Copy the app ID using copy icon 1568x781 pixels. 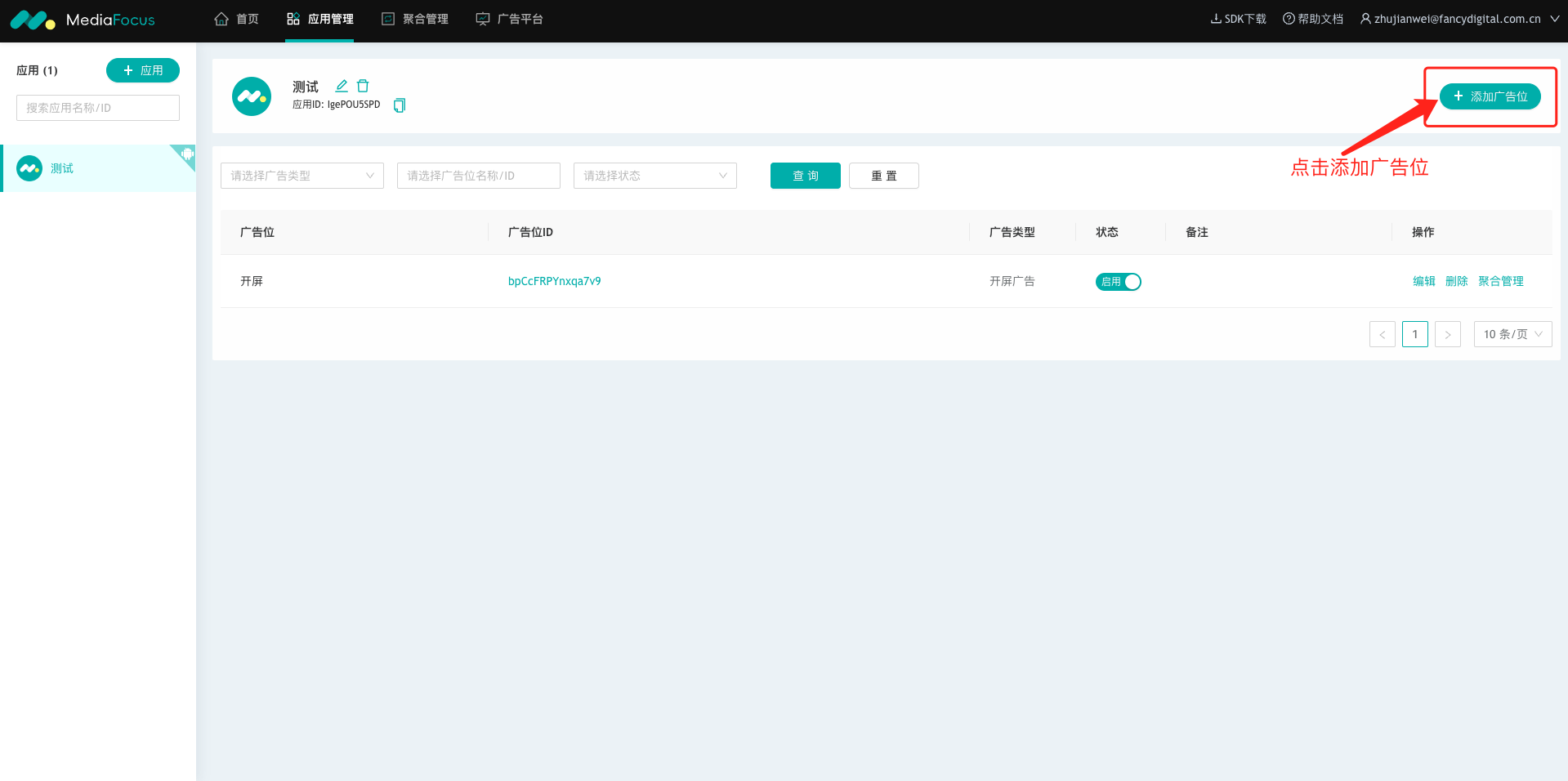pos(400,105)
